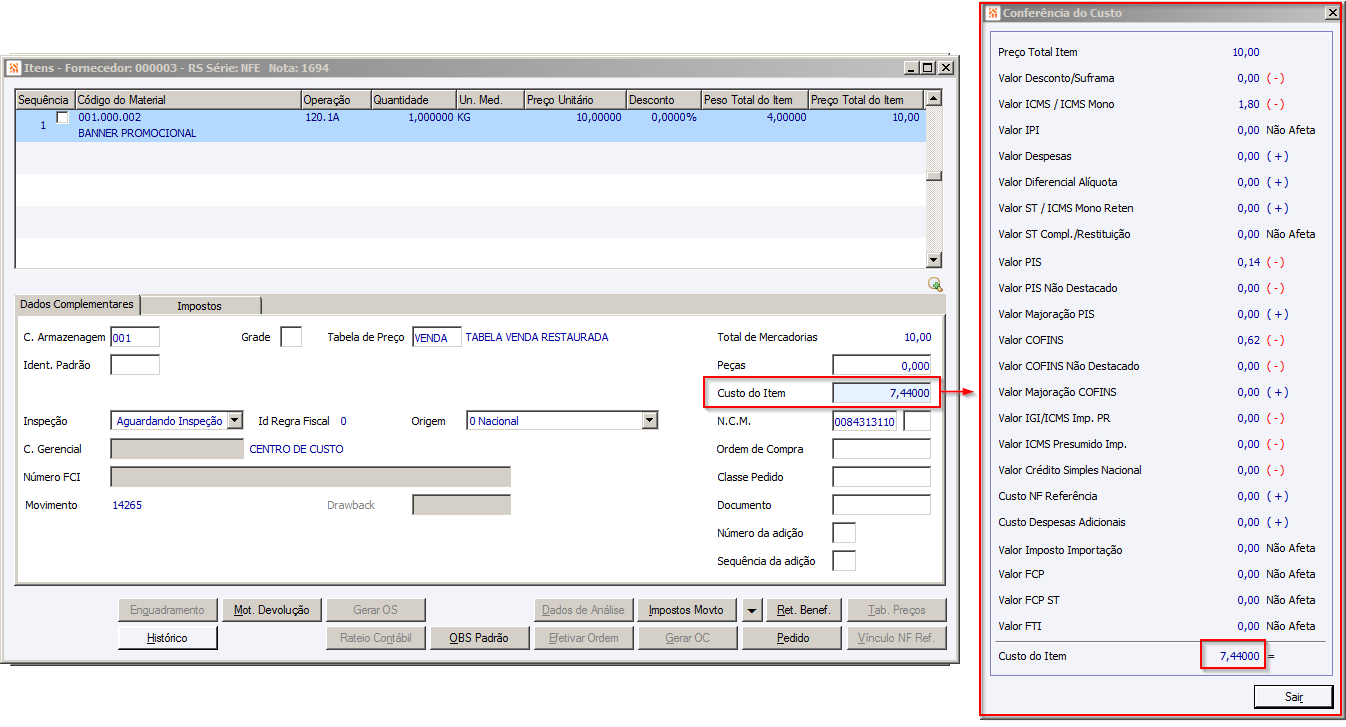Click the Conferência do Custo title bar icon
Viewport: 1346px width, 727px height.
click(x=992, y=13)
